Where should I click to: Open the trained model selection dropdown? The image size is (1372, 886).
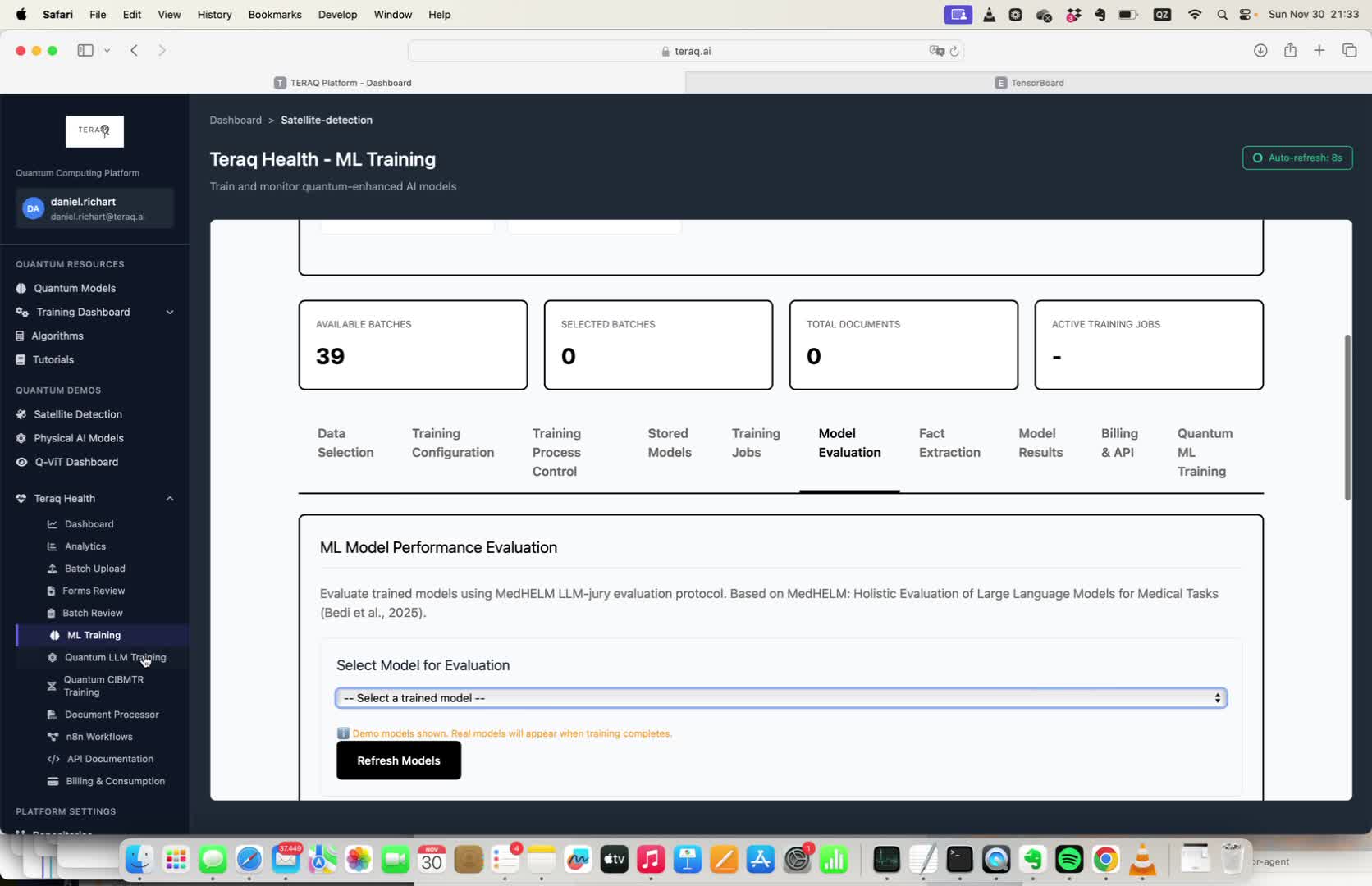780,697
